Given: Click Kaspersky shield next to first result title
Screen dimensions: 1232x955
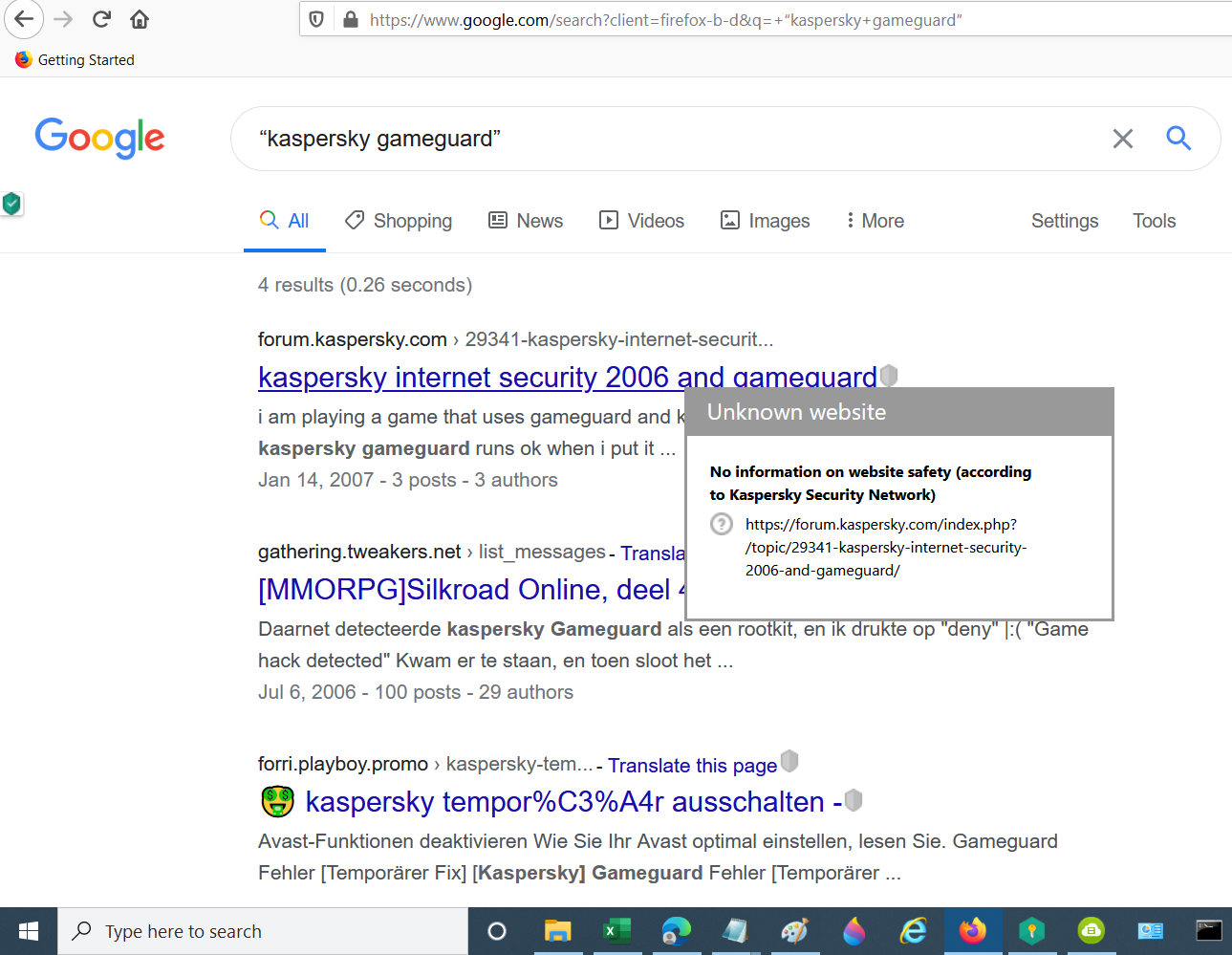Looking at the screenshot, I should [x=889, y=376].
